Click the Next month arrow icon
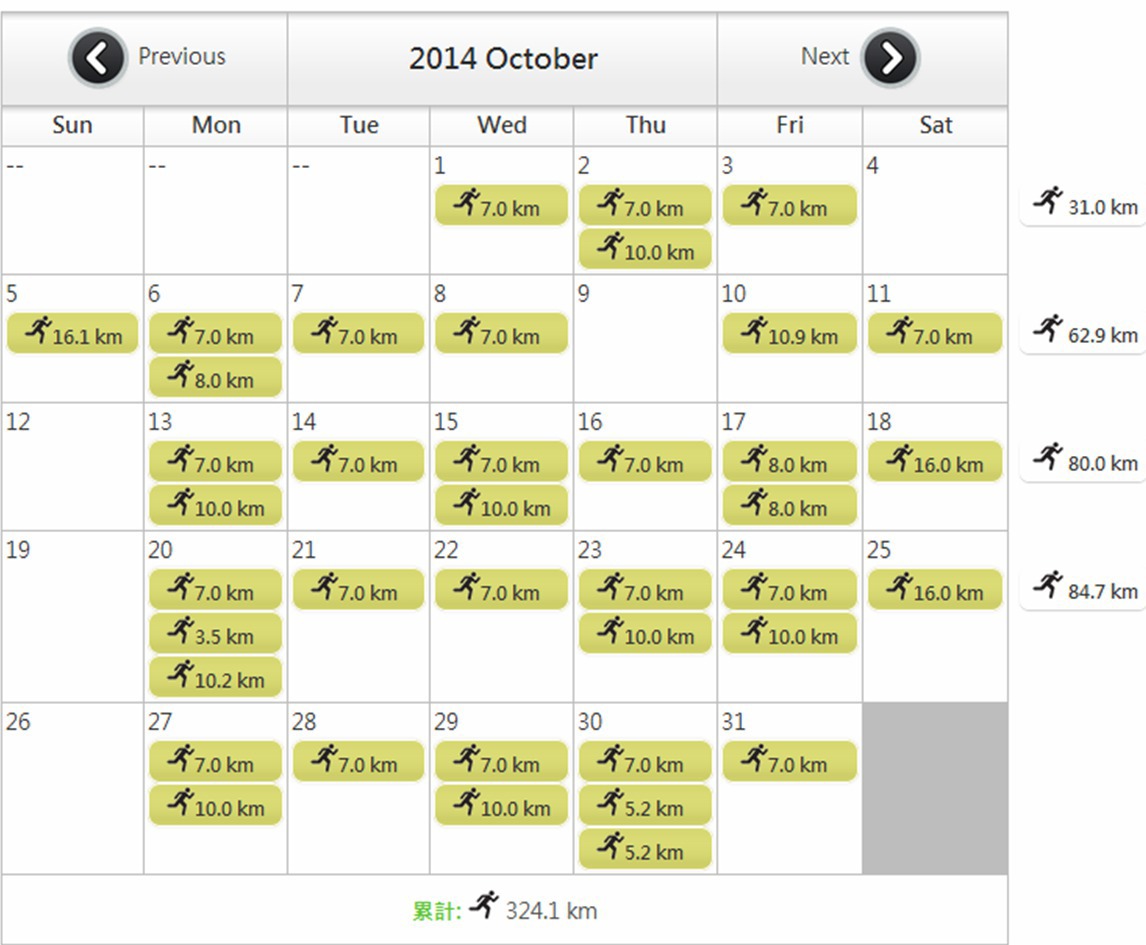Image resolution: width=1146 pixels, height=945 pixels. coord(889,58)
